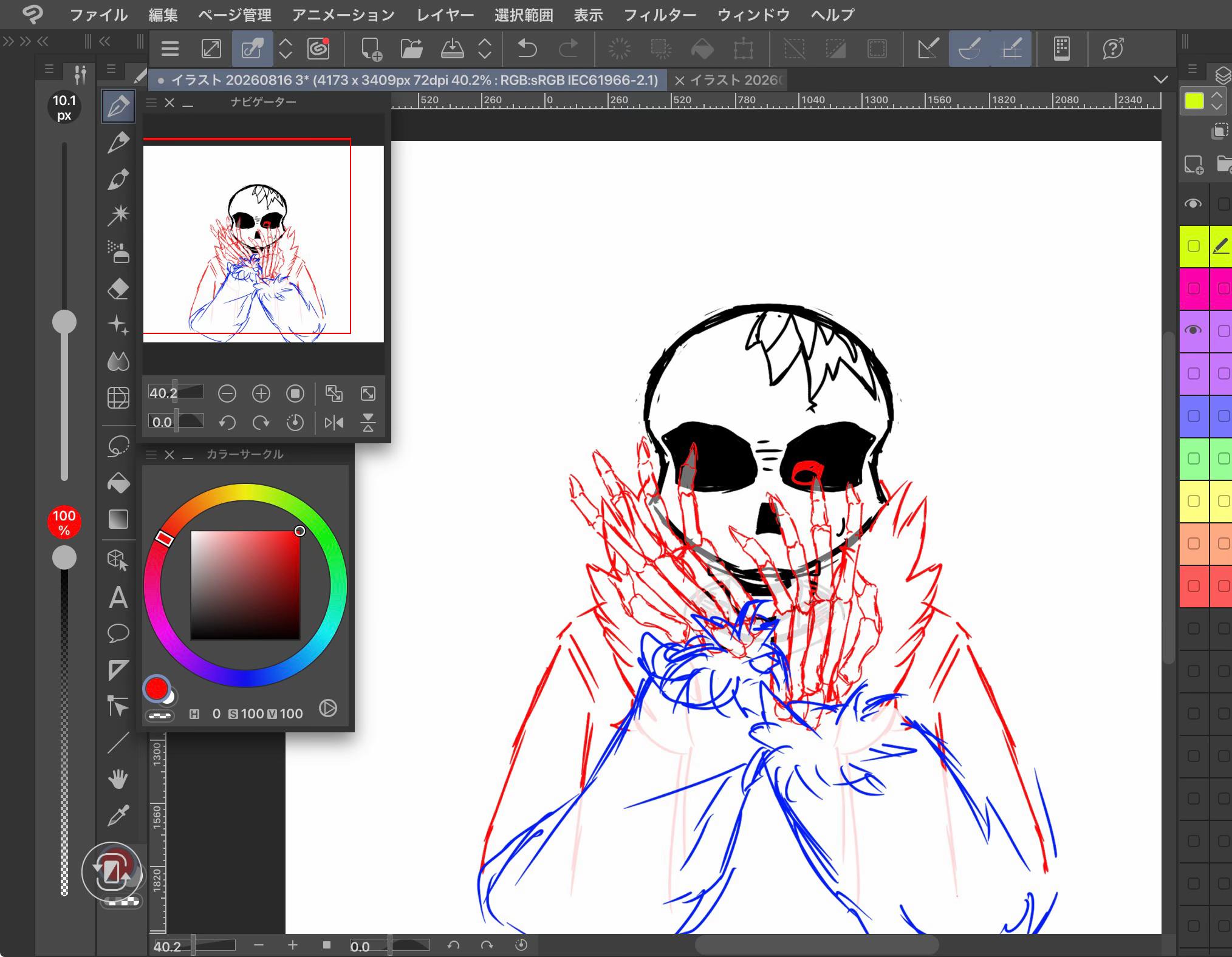1232x957 pixels.
Task: Select the Eyedropper tool
Action: click(x=118, y=816)
